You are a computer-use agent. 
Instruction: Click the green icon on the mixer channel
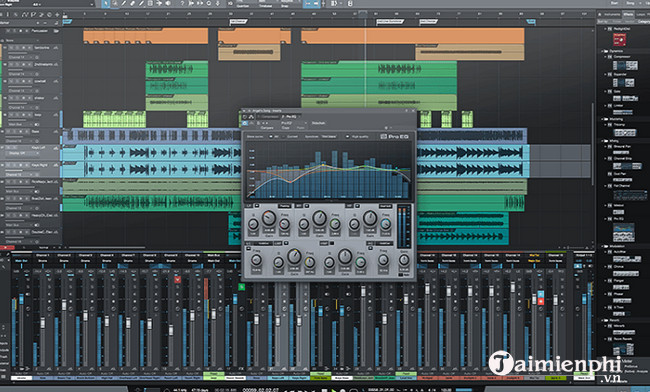point(241,286)
